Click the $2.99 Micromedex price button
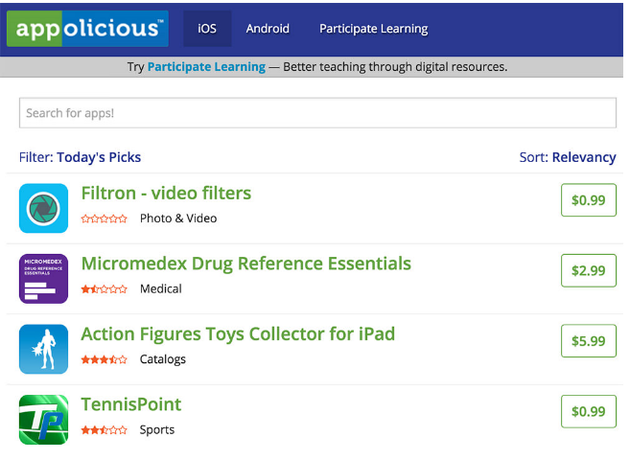The image size is (630, 460). click(x=589, y=270)
